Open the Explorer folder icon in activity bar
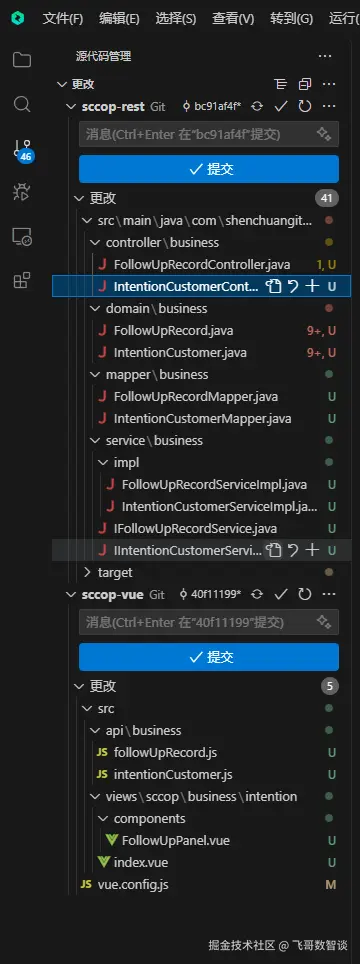Image resolution: width=360 pixels, height=964 pixels. click(x=22, y=60)
